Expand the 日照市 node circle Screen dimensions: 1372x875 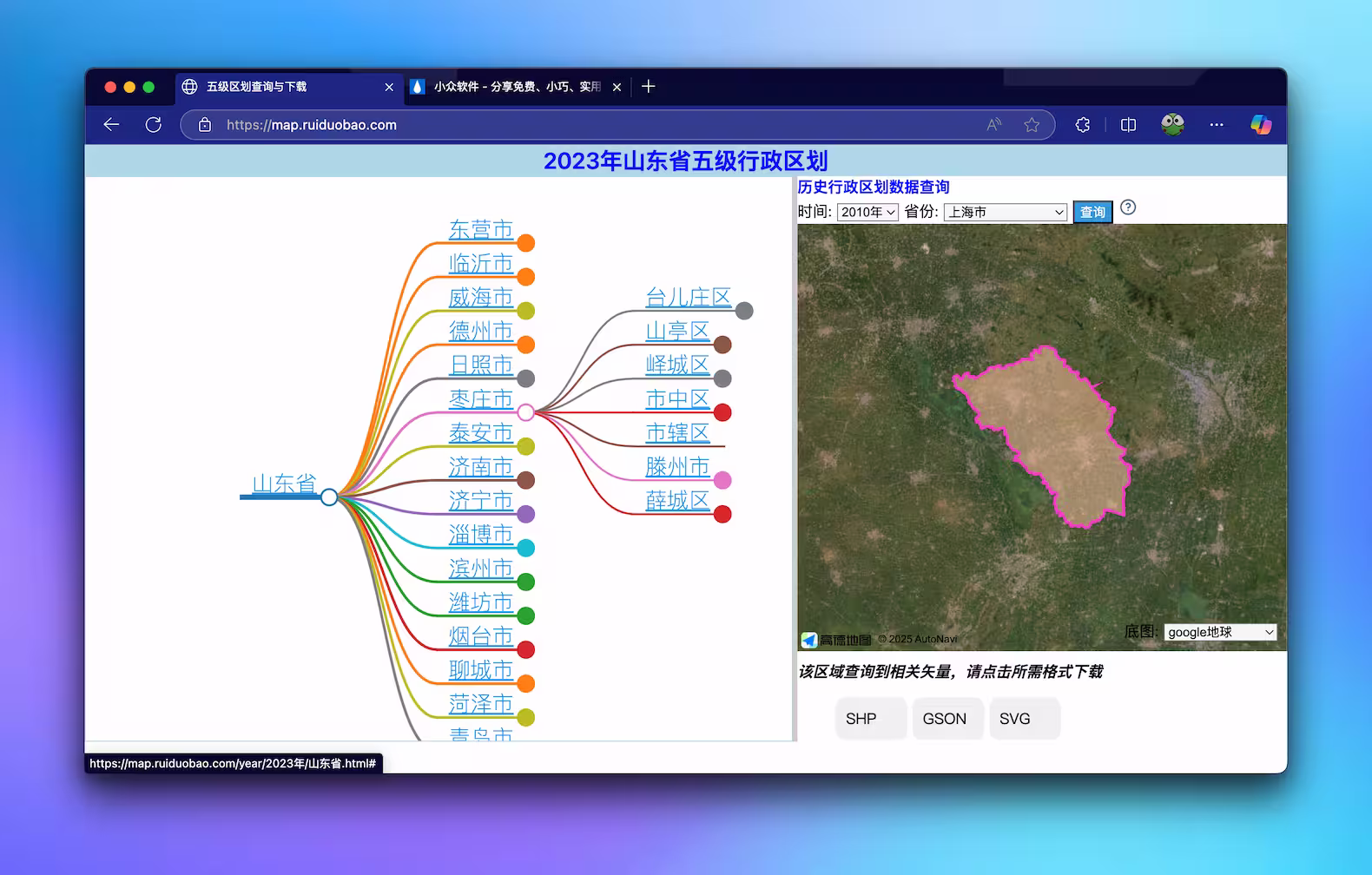[526, 378]
